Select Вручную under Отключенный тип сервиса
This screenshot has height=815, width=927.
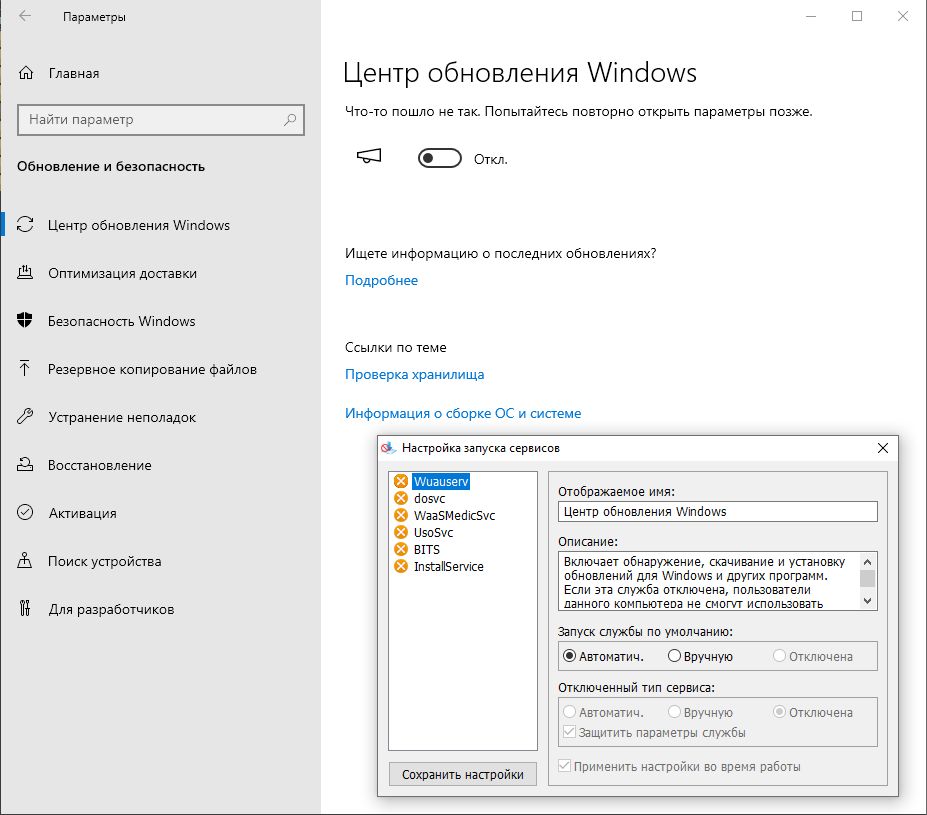click(700, 712)
